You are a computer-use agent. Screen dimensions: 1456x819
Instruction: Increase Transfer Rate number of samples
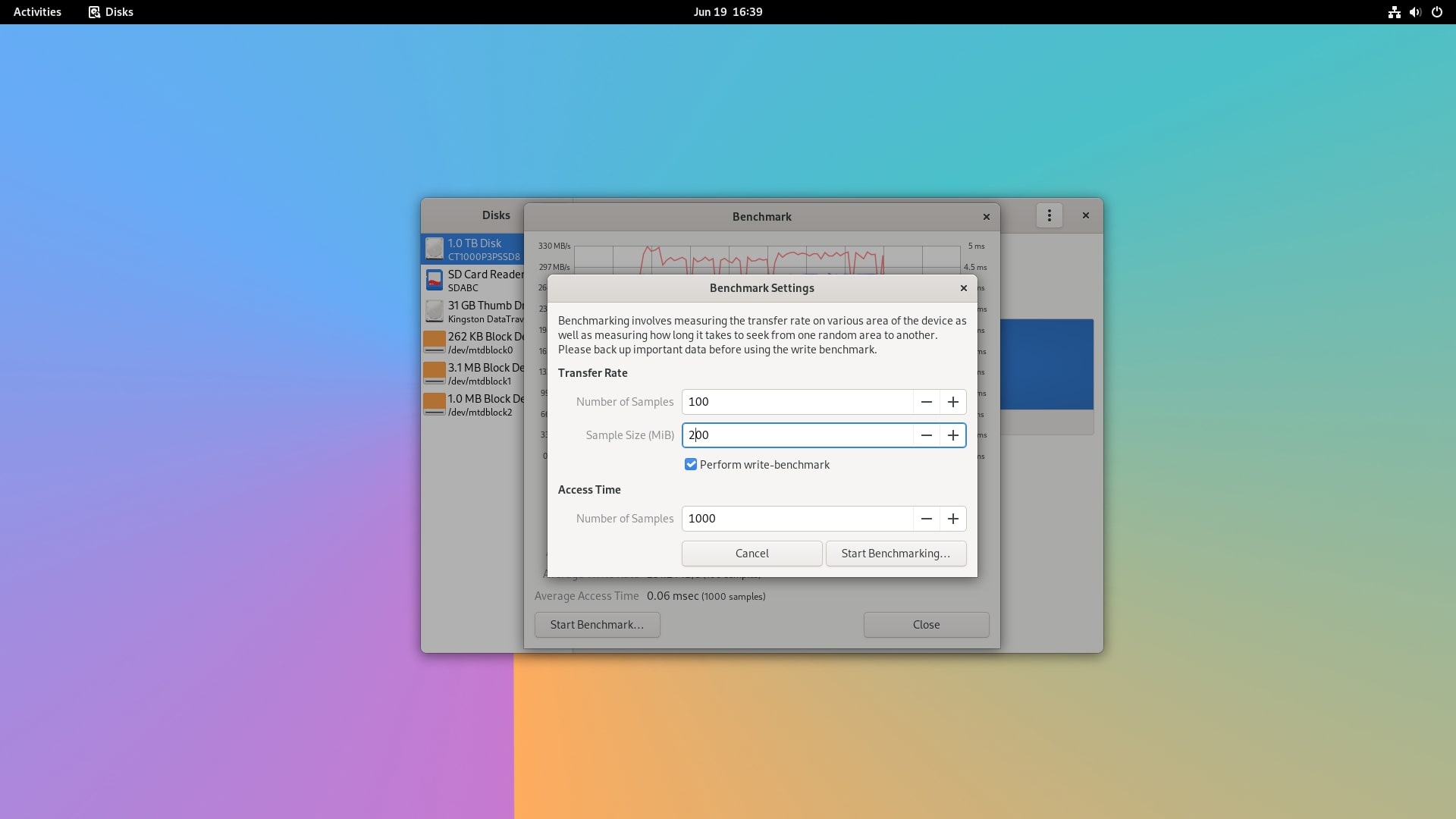(952, 402)
